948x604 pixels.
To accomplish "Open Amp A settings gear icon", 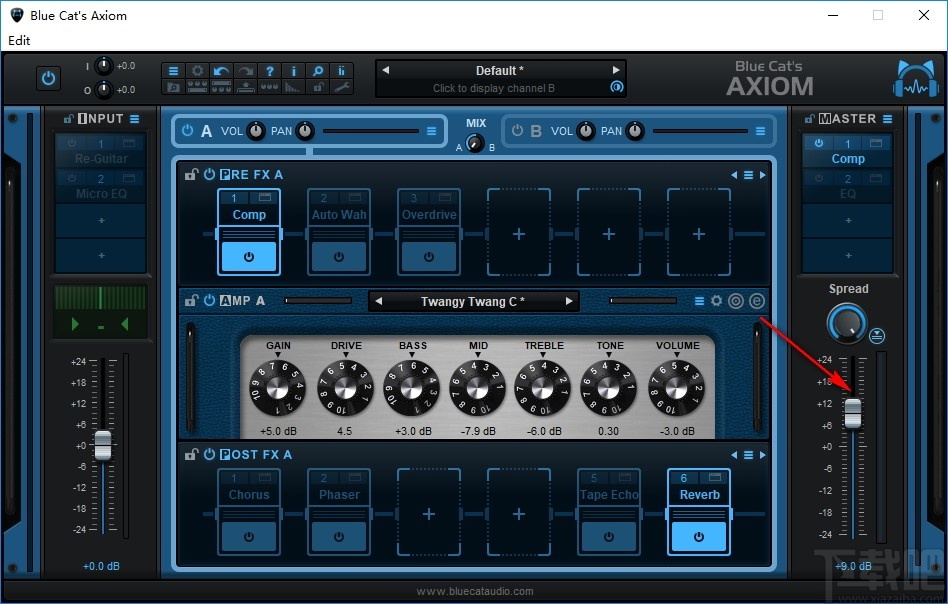I will pos(716,300).
